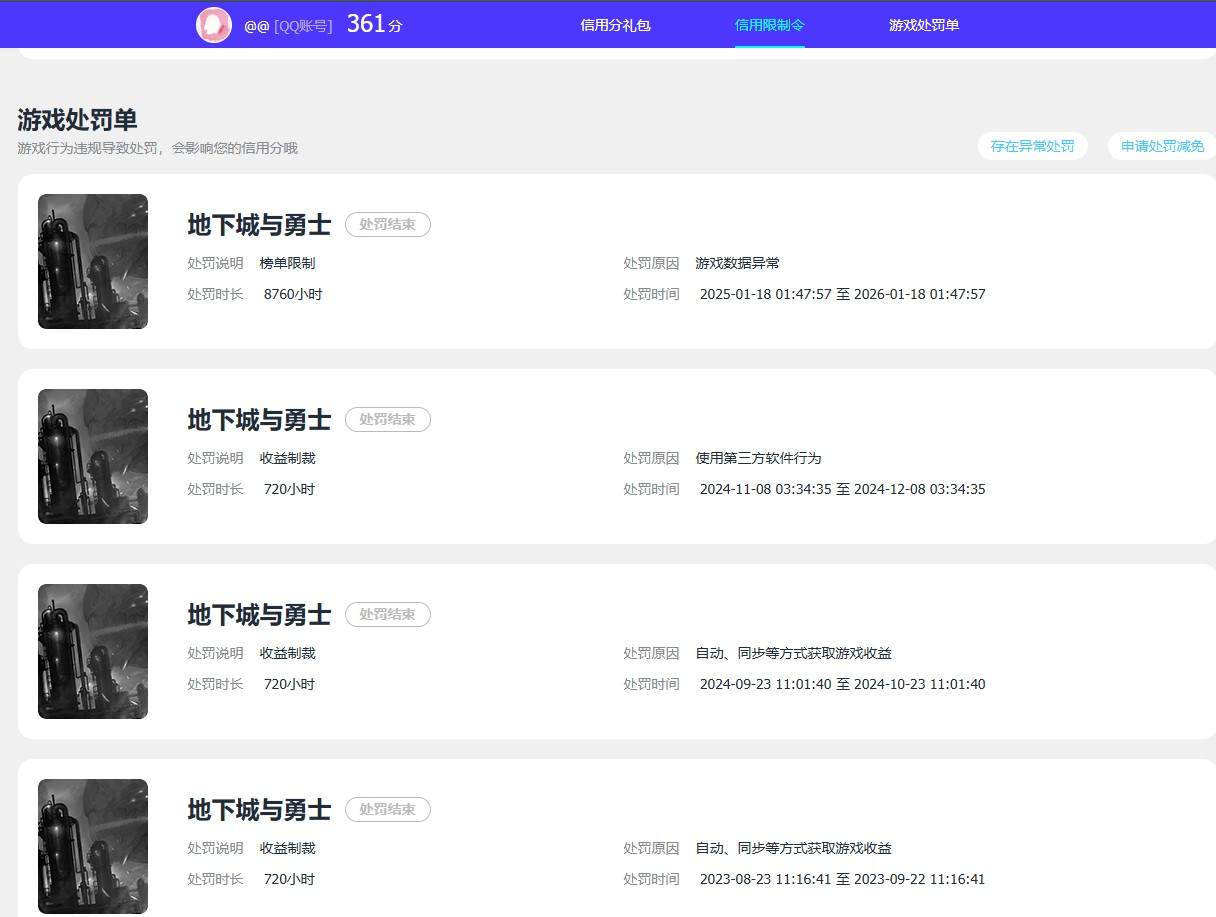
Task: Open the 信用分礼包 tab
Action: click(x=615, y=25)
